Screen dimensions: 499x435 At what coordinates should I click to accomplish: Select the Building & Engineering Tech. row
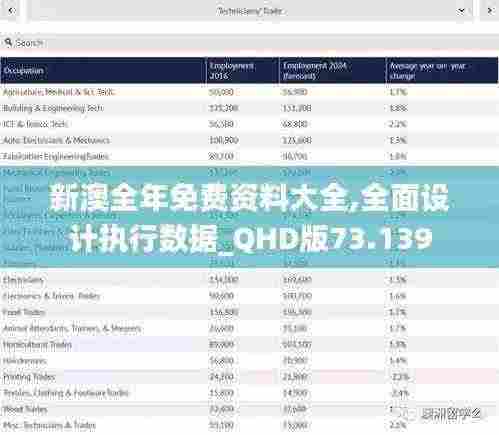(249, 108)
